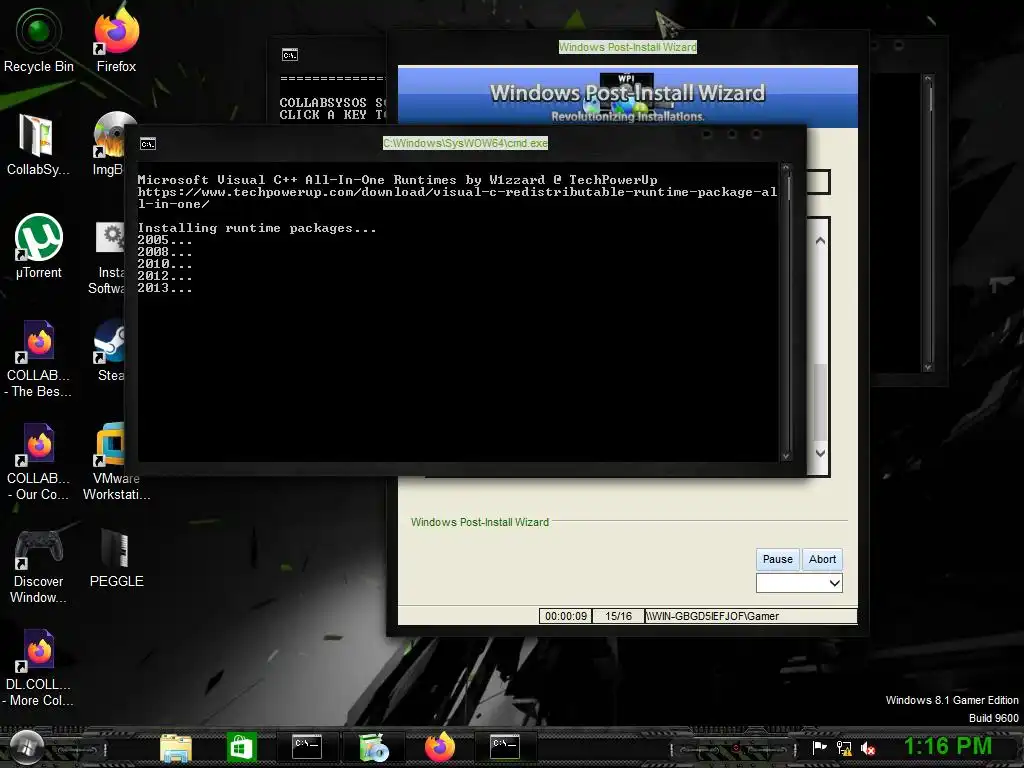Open the Windows Store taskbar icon
Image resolution: width=1024 pixels, height=768 pixels.
click(242, 747)
